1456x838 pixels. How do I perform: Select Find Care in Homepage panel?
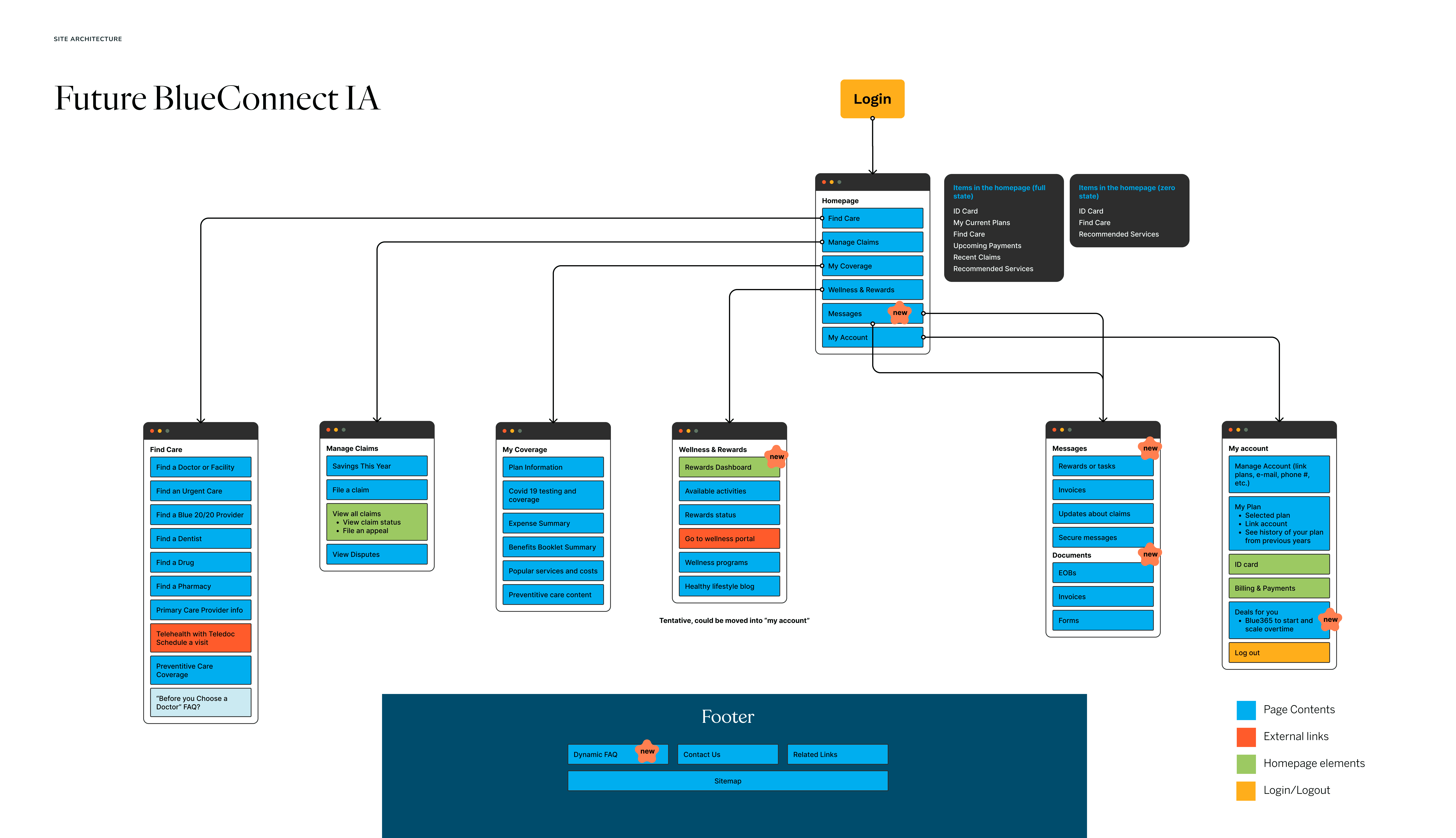tap(872, 218)
